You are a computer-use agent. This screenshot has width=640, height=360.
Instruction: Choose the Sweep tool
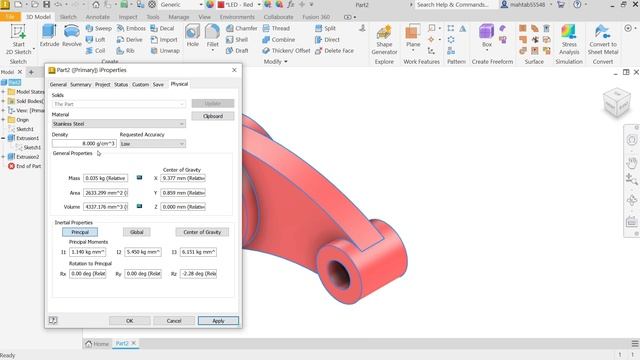pyautogui.click(x=98, y=28)
